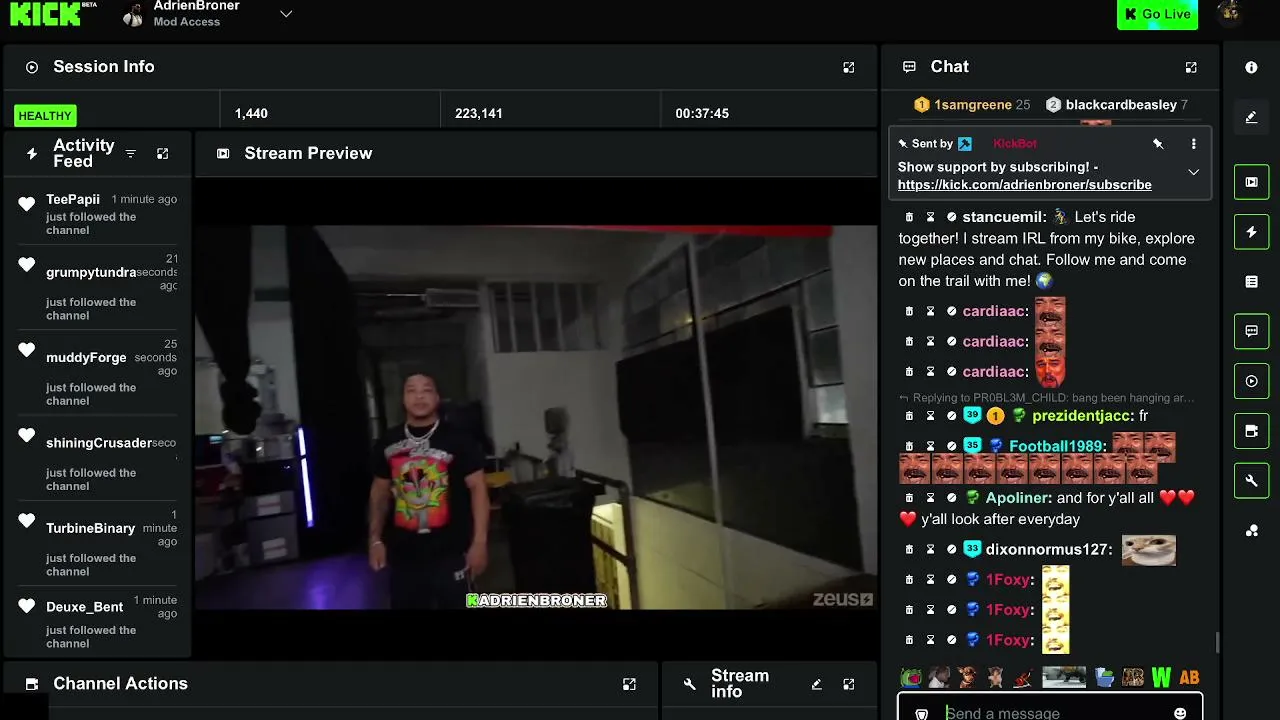Click the chat scrollbar thumb
Image resolution: width=1280 pixels, height=720 pixels.
pyautogui.click(x=1217, y=641)
